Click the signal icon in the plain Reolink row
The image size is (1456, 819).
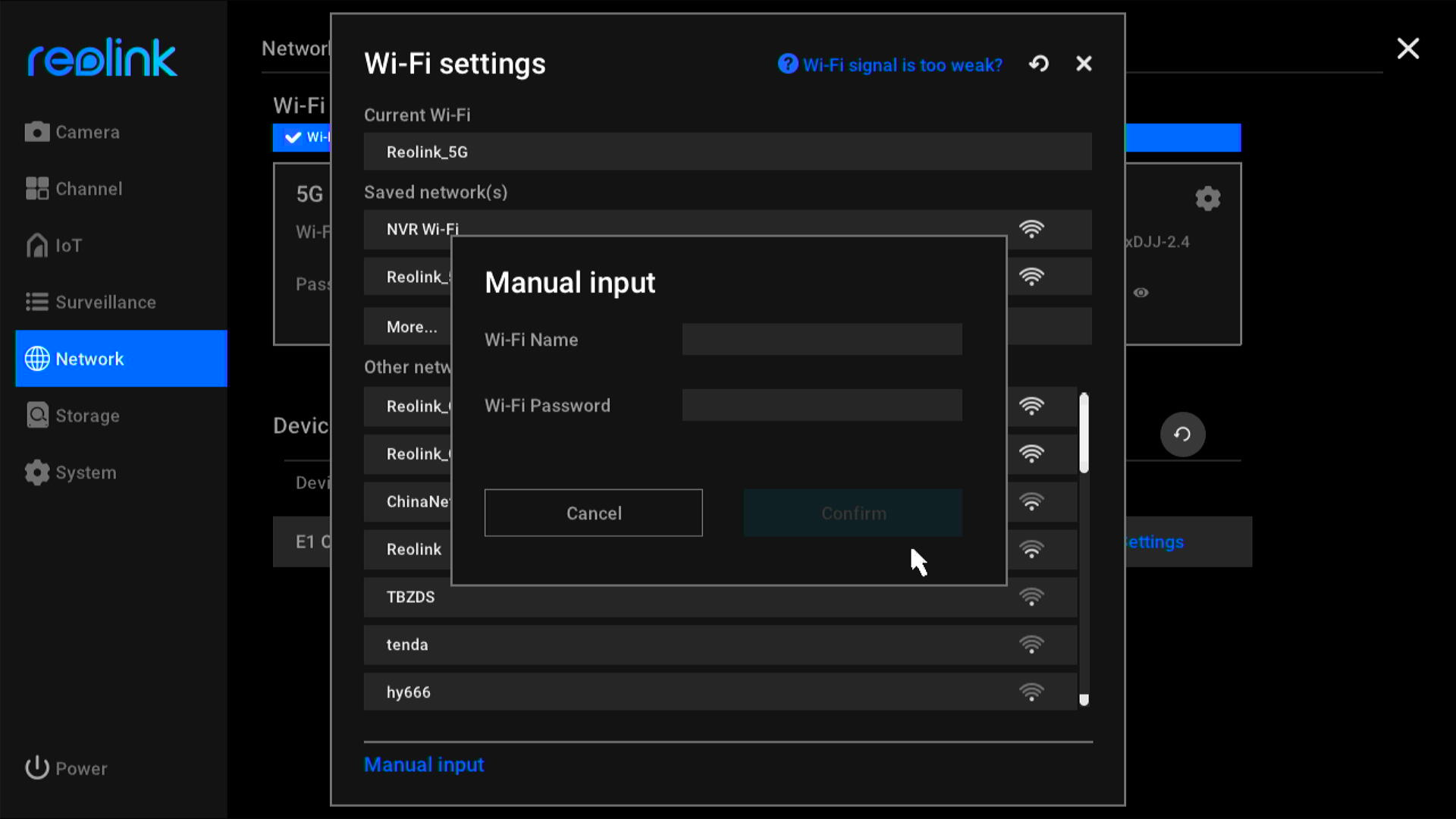click(x=1031, y=550)
